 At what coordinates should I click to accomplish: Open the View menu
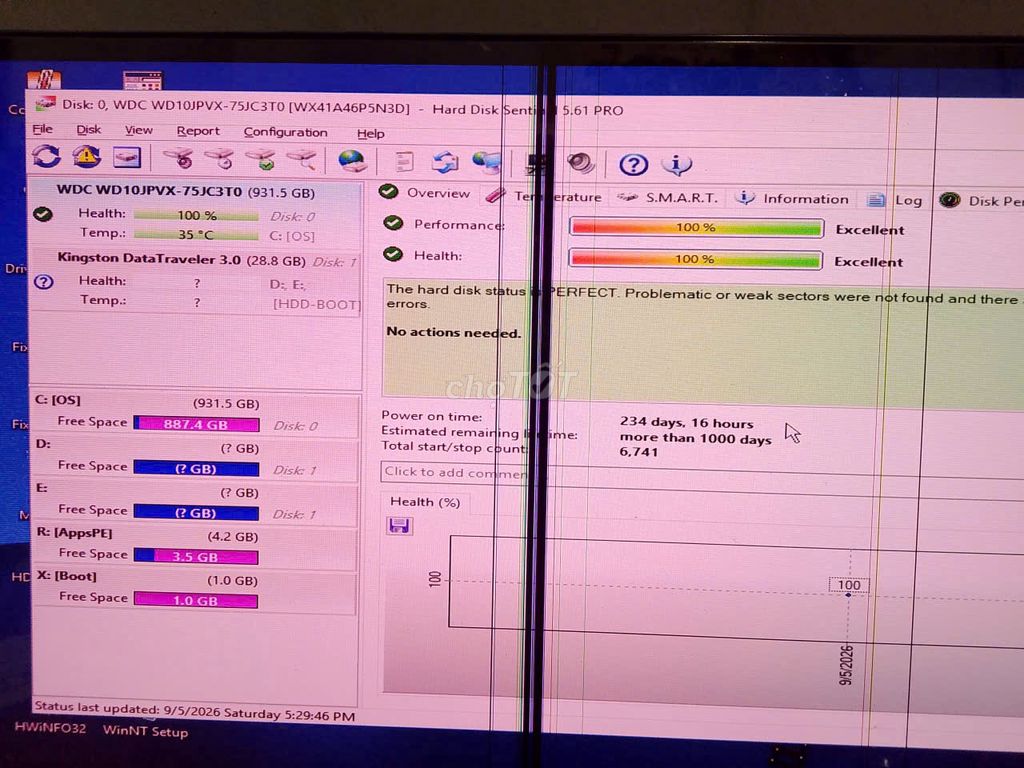click(x=138, y=131)
